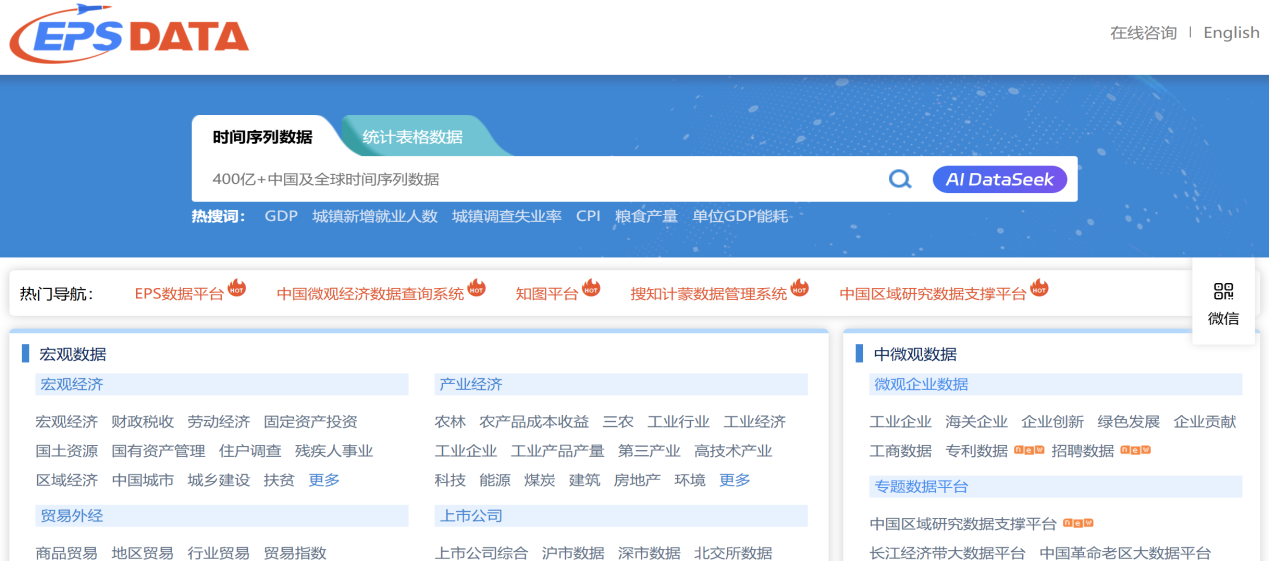Open 专利数据 database
The image size is (1269, 561).
pyautogui.click(x=977, y=451)
